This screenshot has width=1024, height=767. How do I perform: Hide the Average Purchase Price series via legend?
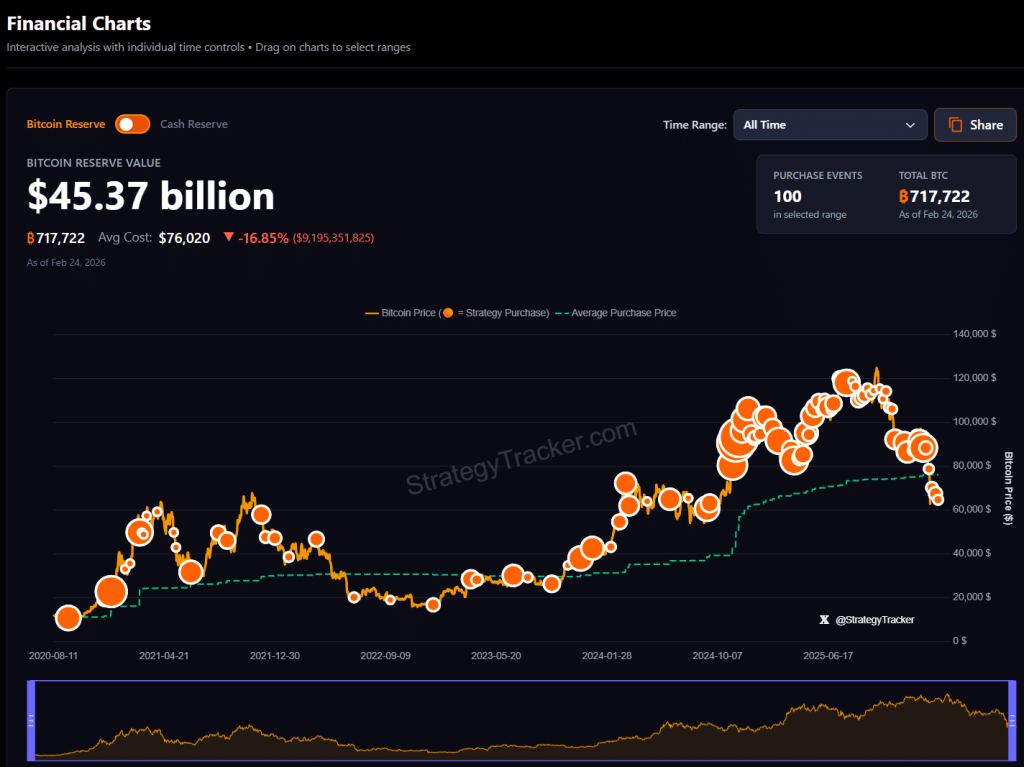point(625,313)
